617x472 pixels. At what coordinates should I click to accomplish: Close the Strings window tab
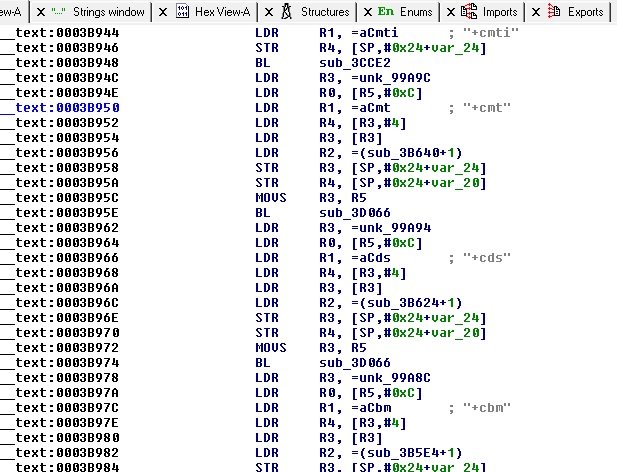[41, 12]
